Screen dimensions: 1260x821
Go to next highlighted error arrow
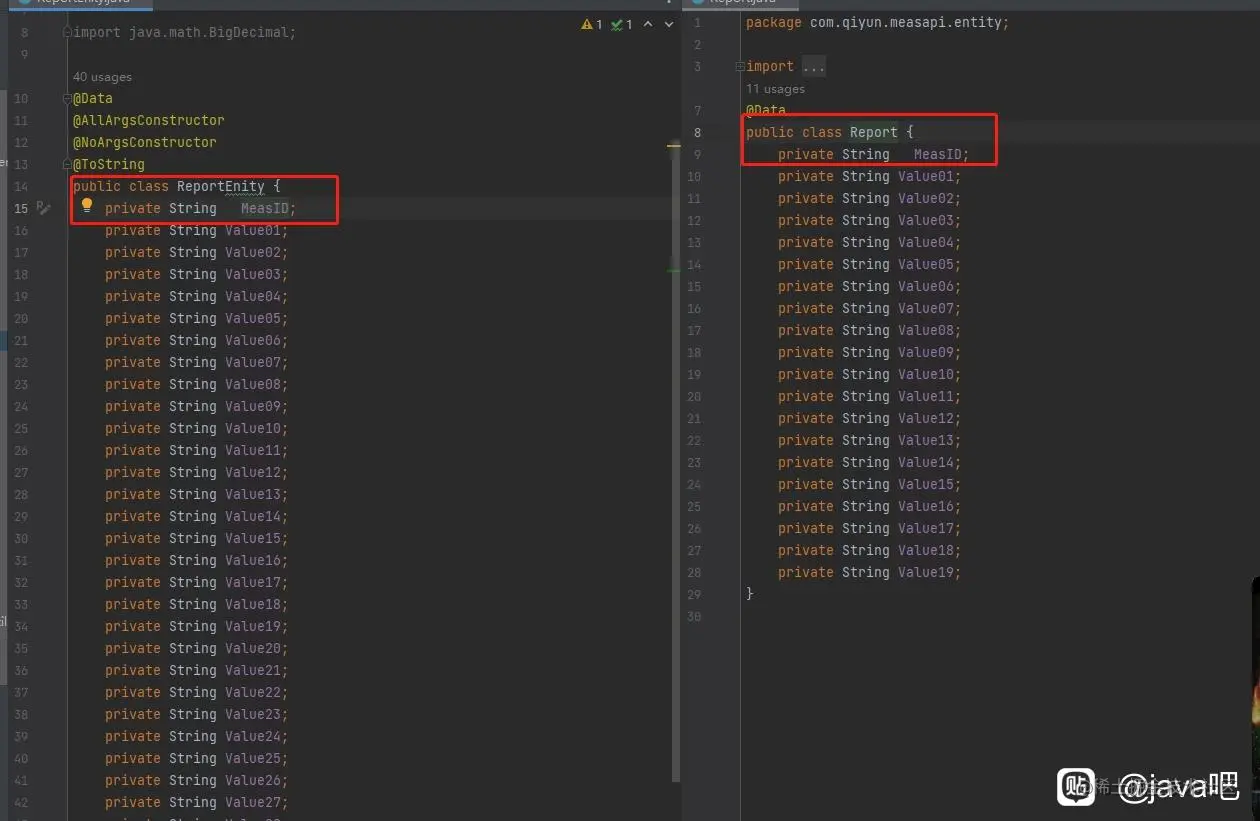[667, 24]
